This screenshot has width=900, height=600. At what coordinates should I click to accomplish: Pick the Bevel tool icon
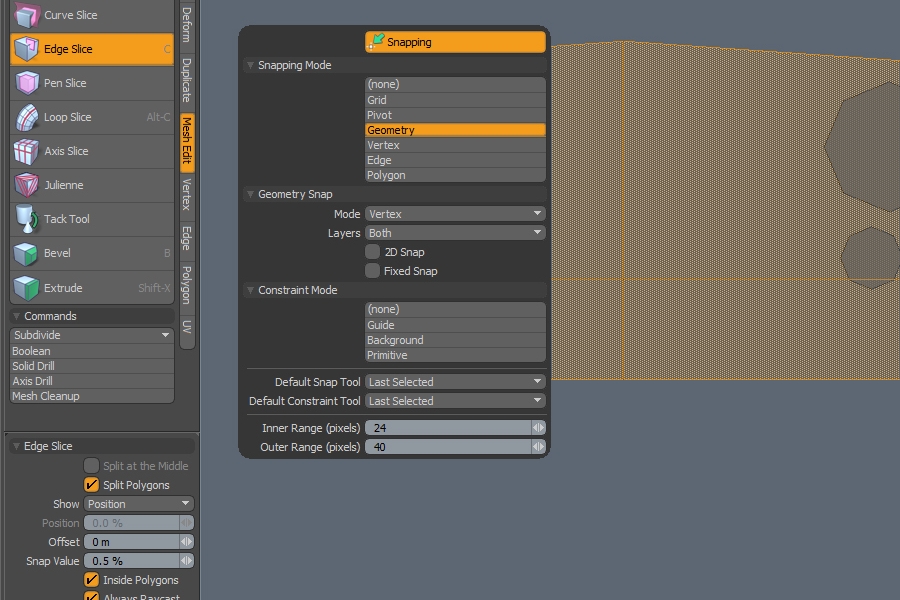coord(26,253)
